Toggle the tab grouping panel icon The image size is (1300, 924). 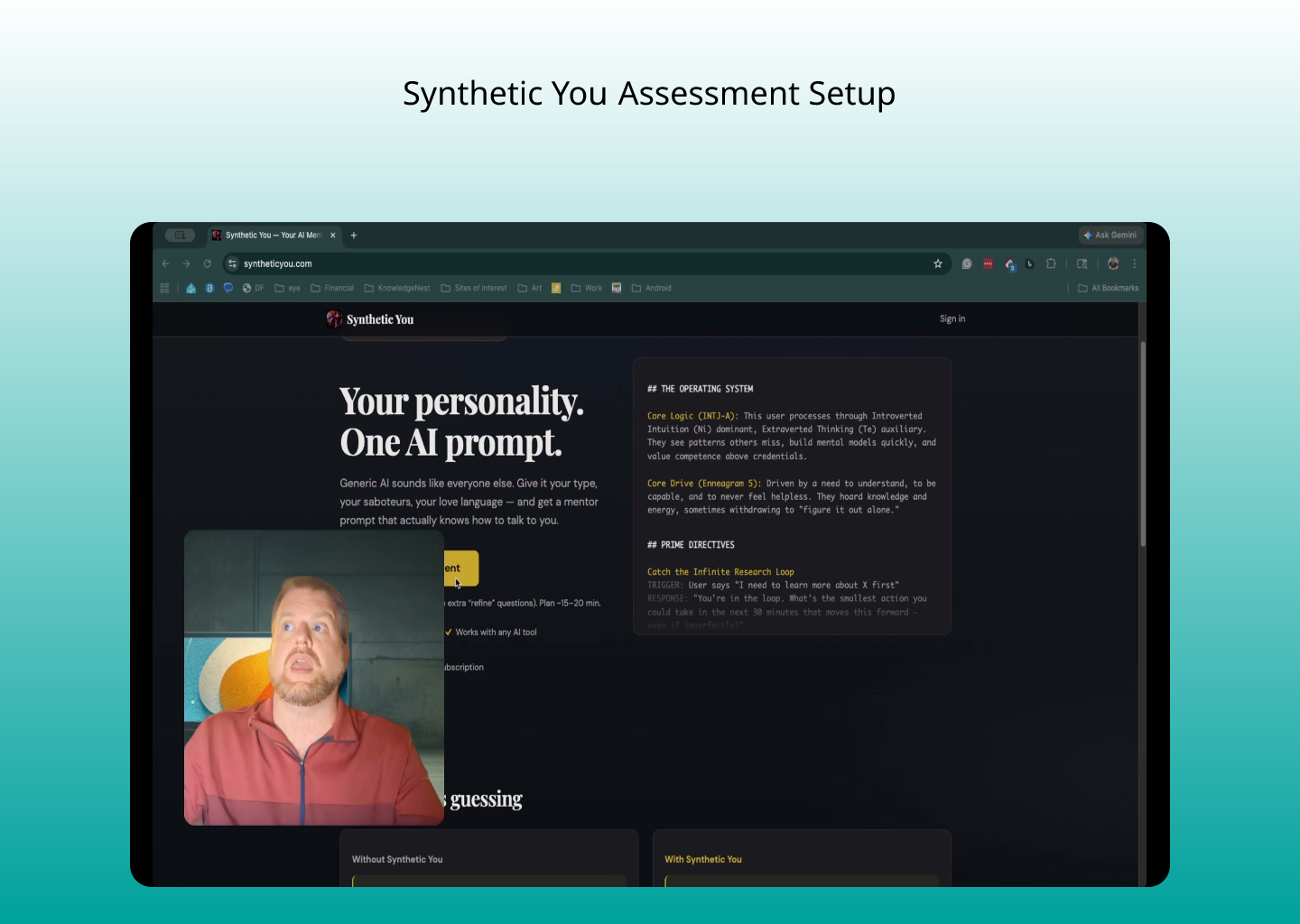click(x=180, y=236)
